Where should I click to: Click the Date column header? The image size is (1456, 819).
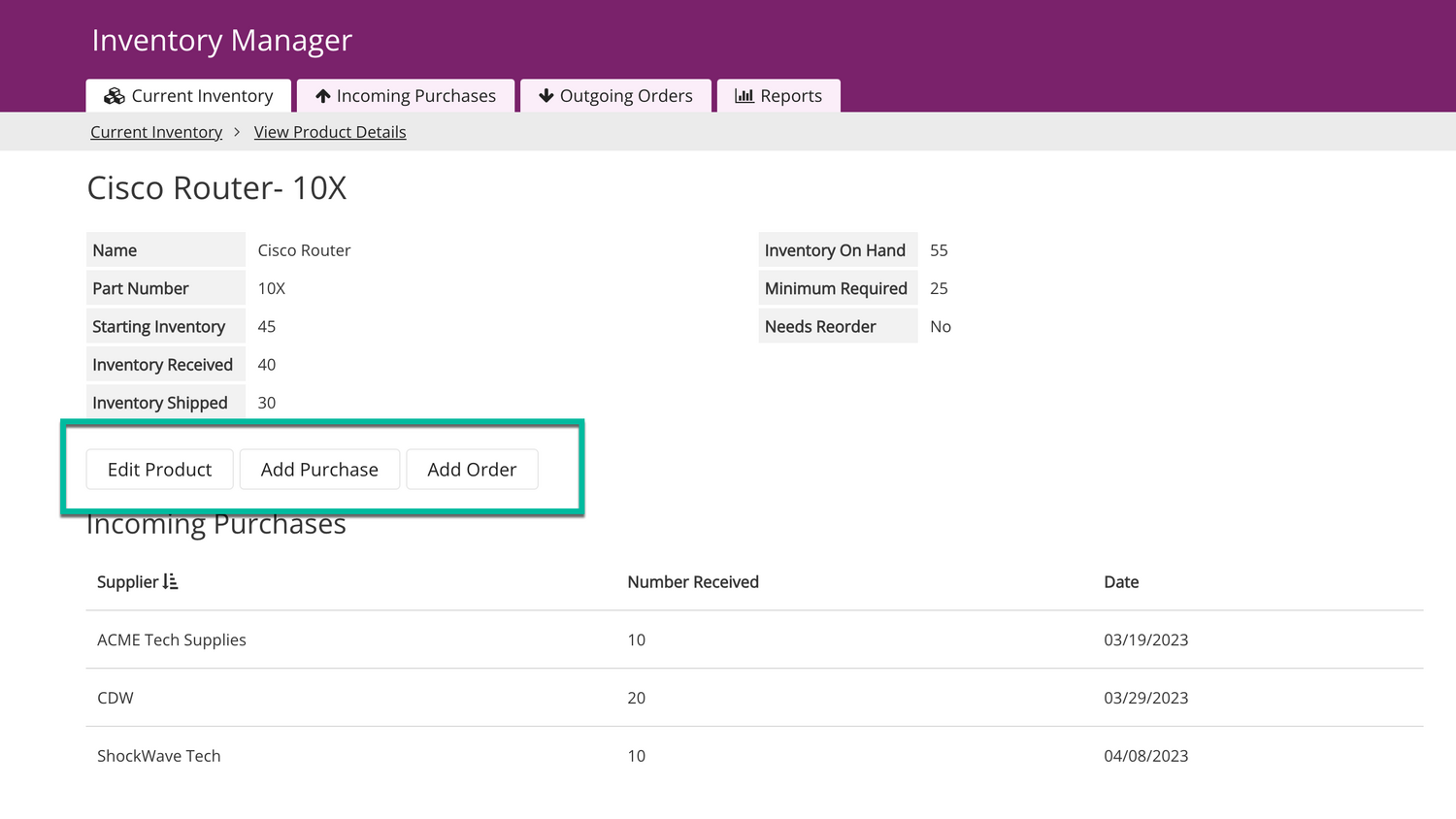(1121, 582)
